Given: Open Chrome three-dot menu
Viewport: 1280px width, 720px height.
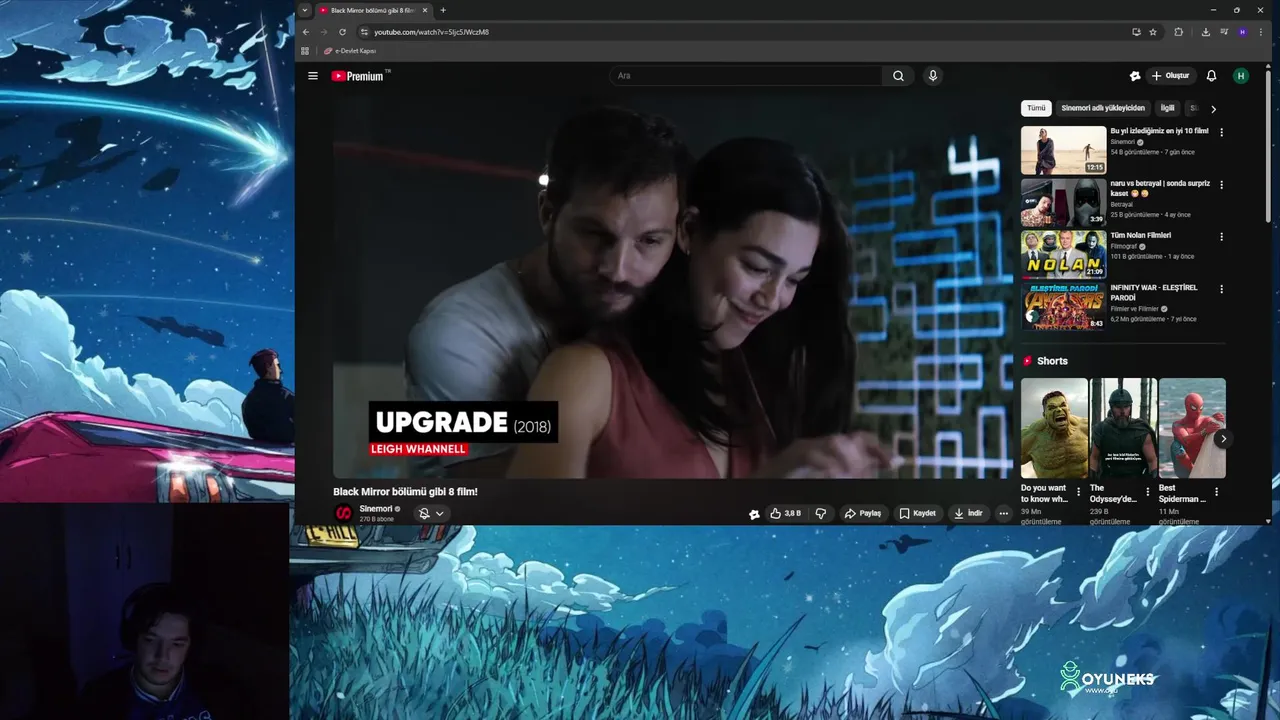Looking at the screenshot, I should click(x=1260, y=32).
